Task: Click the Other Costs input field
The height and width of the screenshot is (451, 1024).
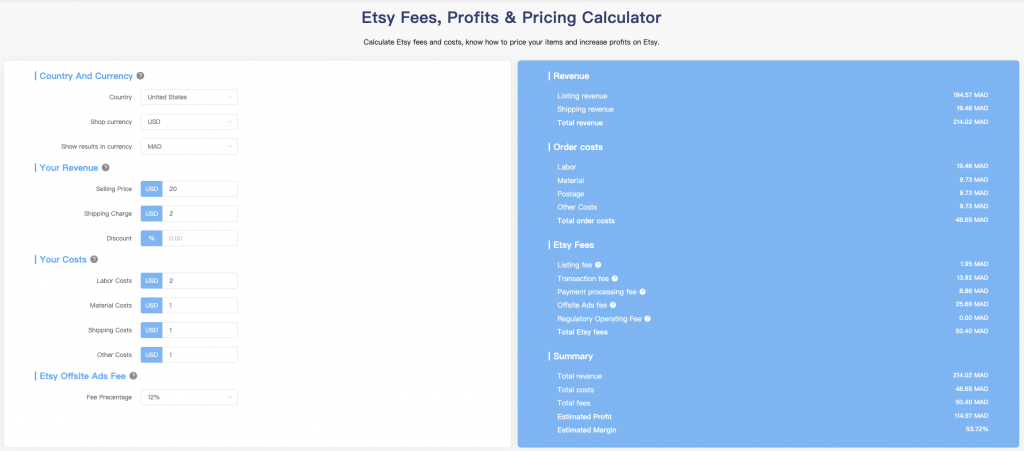Action: [200, 355]
